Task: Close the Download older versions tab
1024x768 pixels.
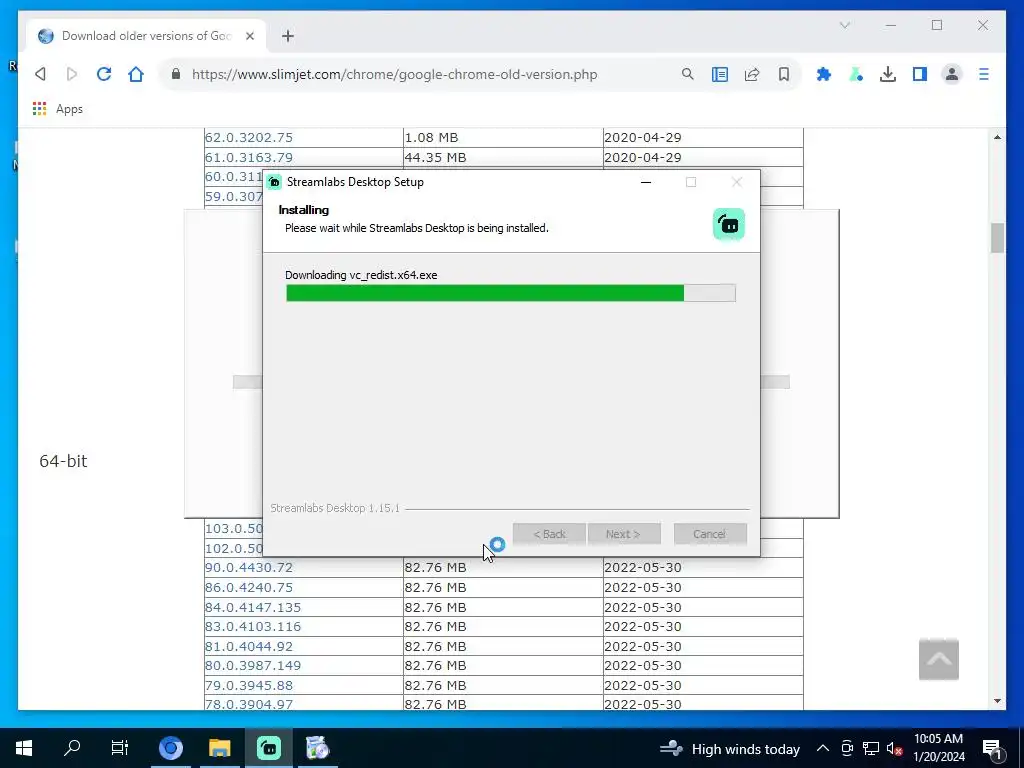Action: click(x=249, y=36)
